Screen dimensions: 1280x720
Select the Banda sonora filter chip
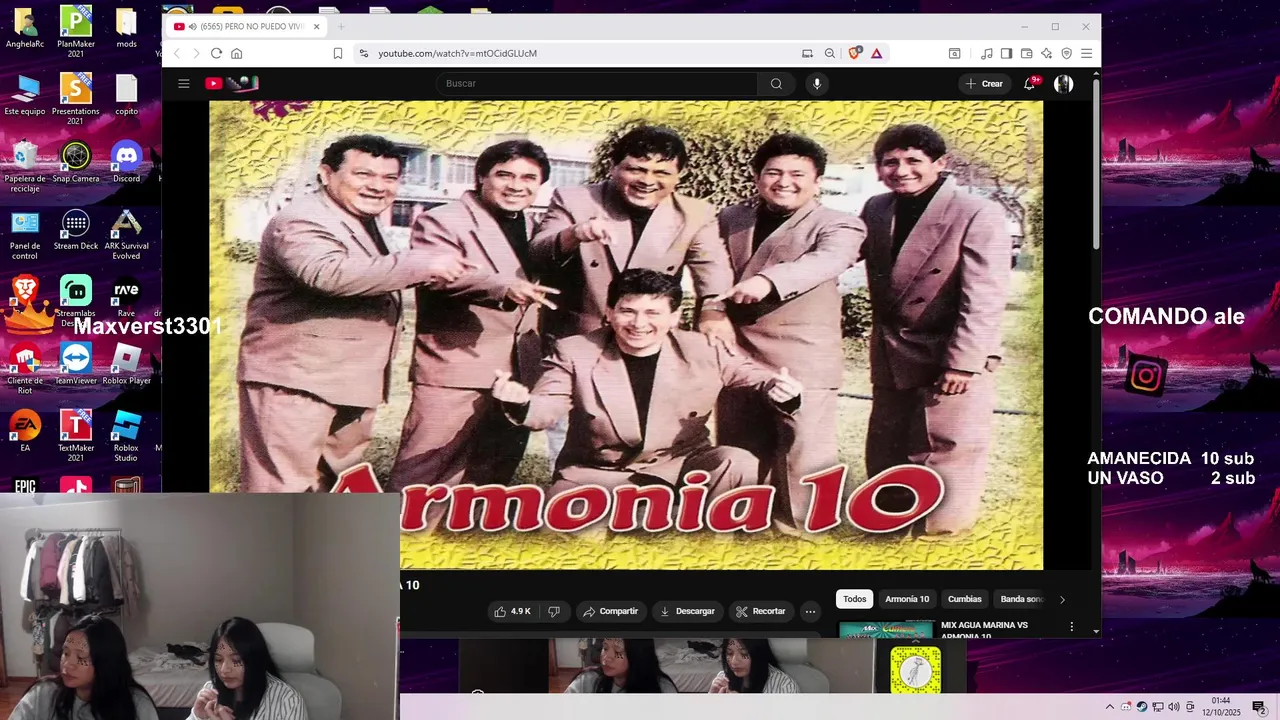(1021, 599)
